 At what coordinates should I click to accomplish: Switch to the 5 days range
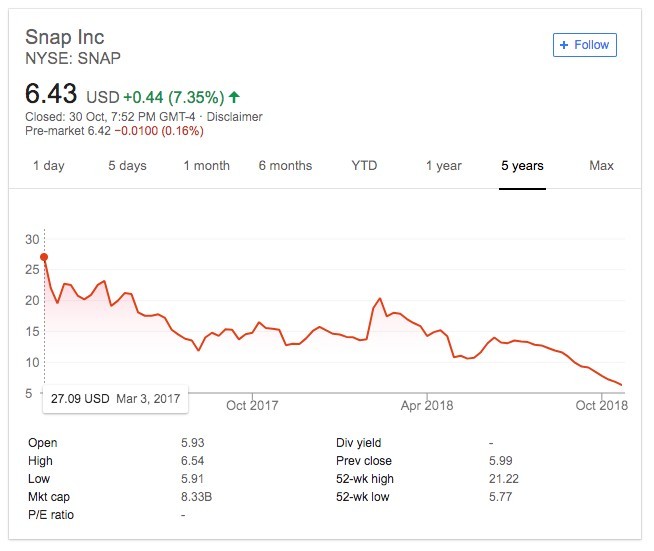click(127, 166)
